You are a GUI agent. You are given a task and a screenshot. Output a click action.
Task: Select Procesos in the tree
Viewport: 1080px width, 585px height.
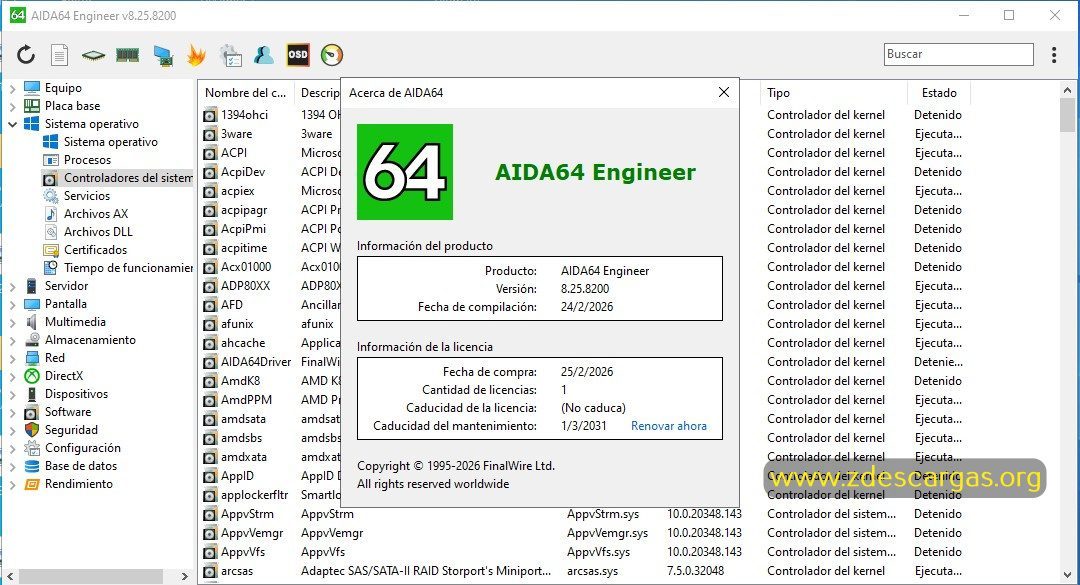coord(87,160)
